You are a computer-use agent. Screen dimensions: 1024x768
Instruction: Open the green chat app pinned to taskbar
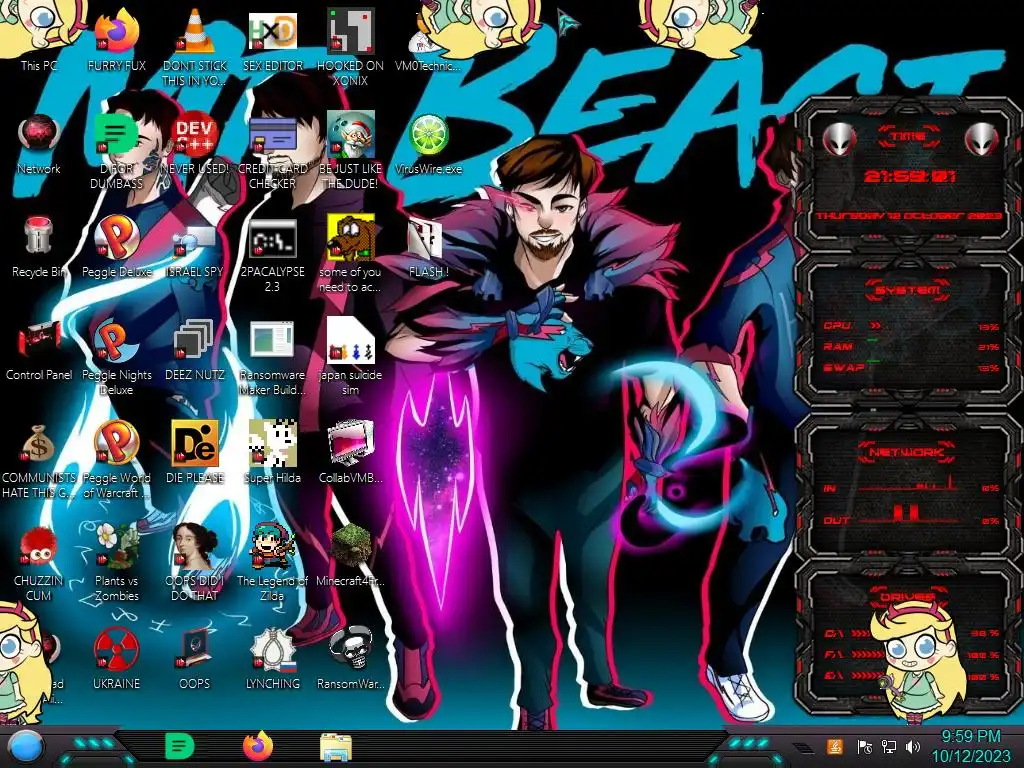pyautogui.click(x=179, y=746)
